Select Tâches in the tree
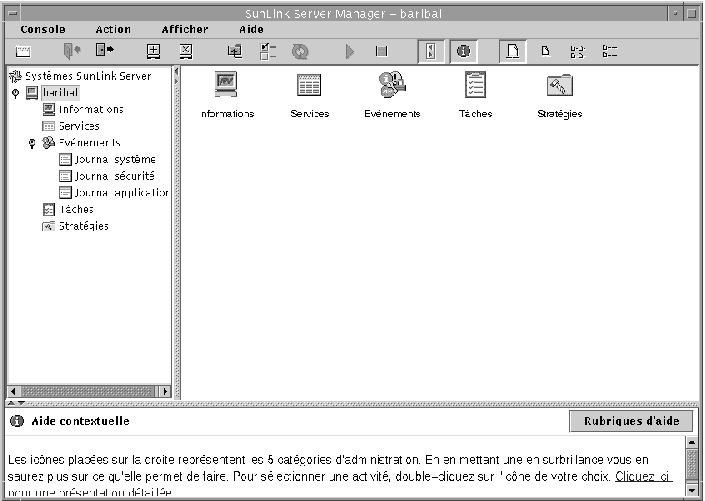The height and width of the screenshot is (501, 705). [x=76, y=210]
